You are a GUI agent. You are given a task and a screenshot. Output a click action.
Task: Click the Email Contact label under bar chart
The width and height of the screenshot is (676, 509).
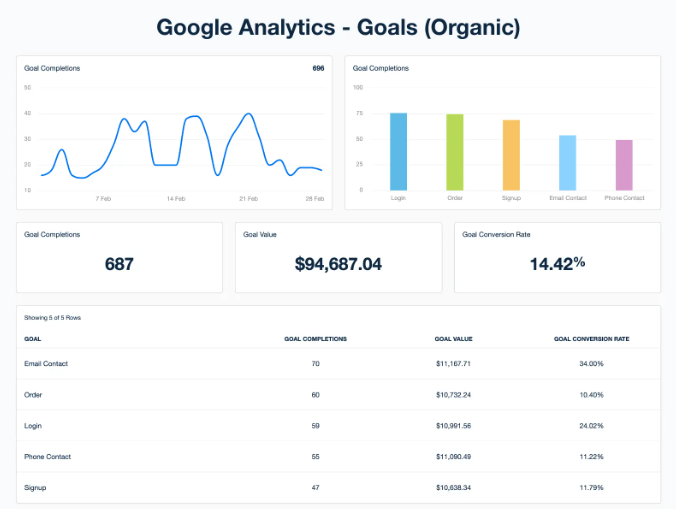click(x=568, y=198)
